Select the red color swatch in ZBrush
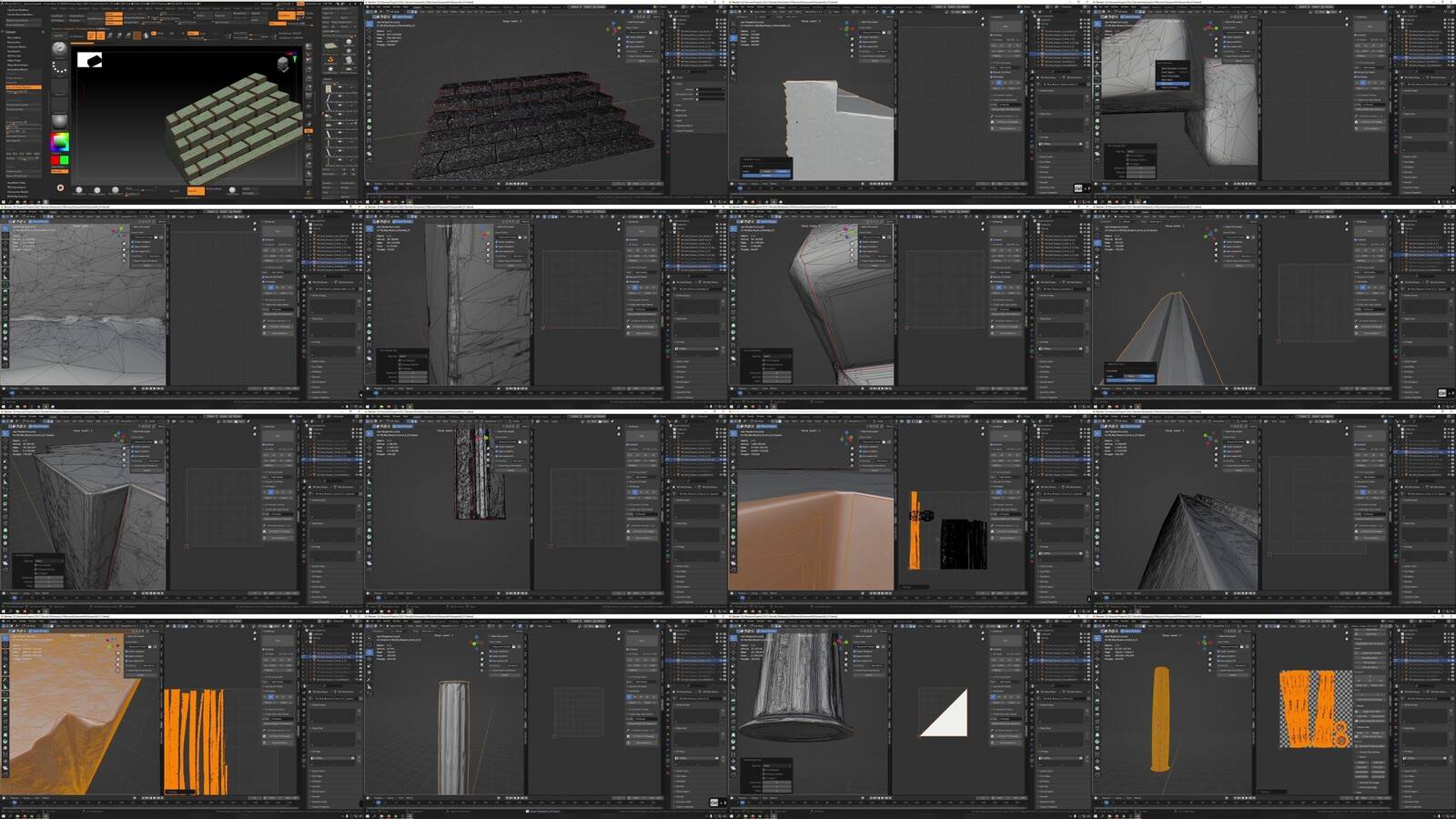Image resolution: width=1456 pixels, height=819 pixels. point(56,161)
